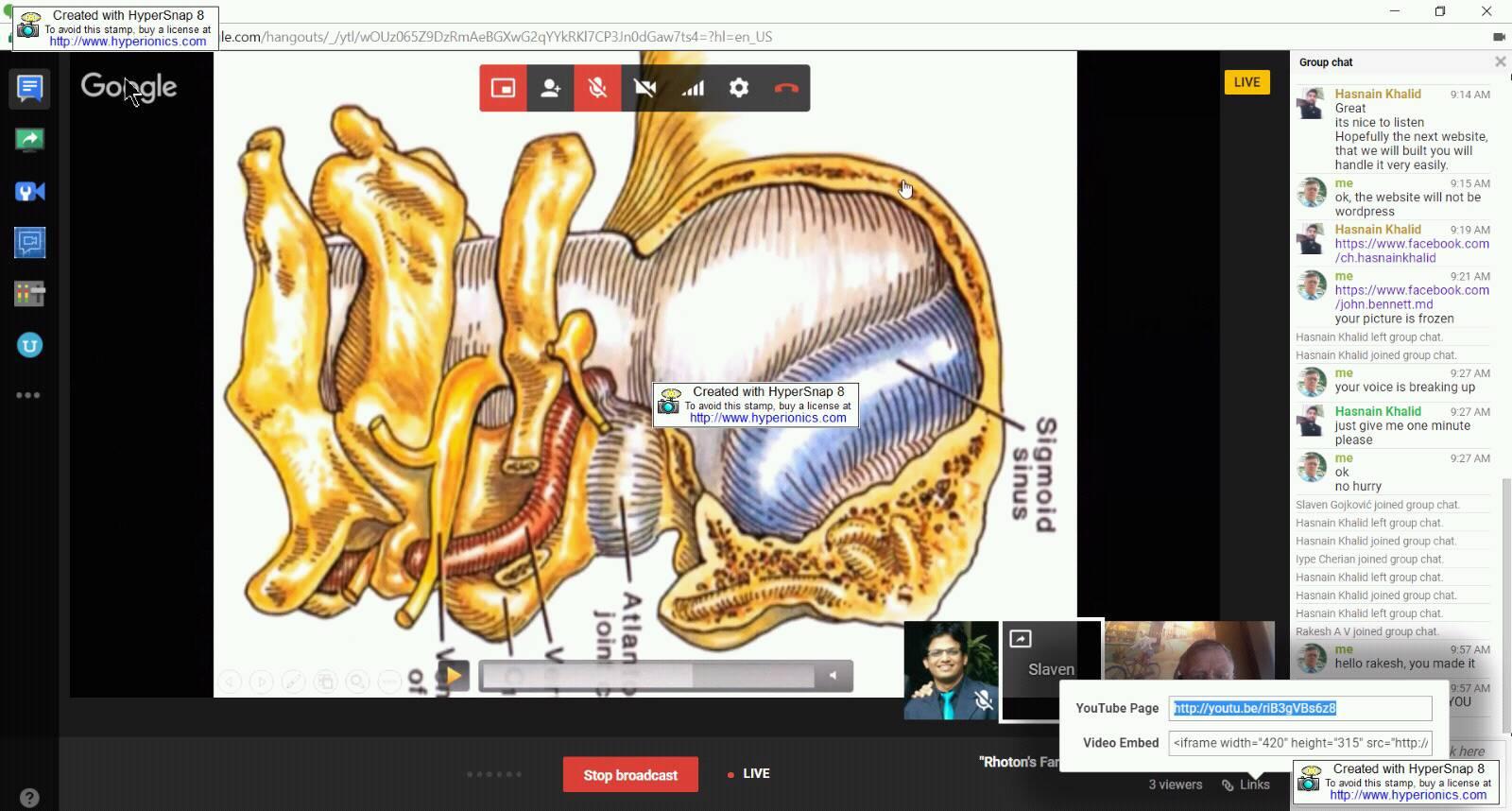Click message 'your picture is frozen'
1512x811 pixels.
1394,319
